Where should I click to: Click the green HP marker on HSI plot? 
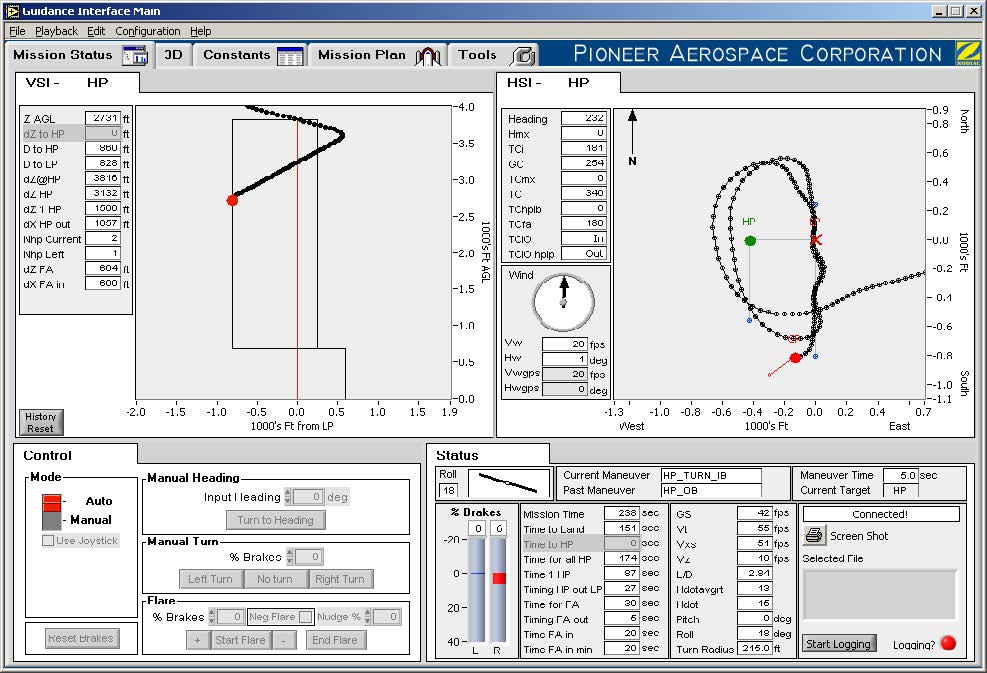[x=750, y=240]
